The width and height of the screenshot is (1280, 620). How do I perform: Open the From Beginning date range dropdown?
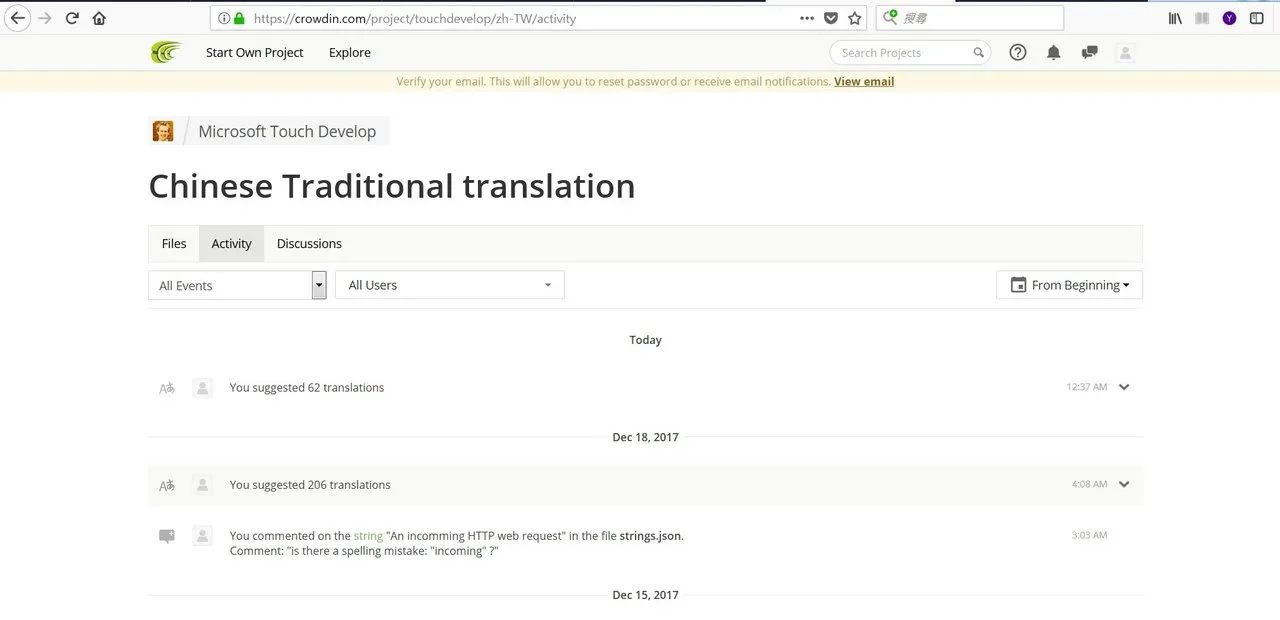tap(1069, 285)
